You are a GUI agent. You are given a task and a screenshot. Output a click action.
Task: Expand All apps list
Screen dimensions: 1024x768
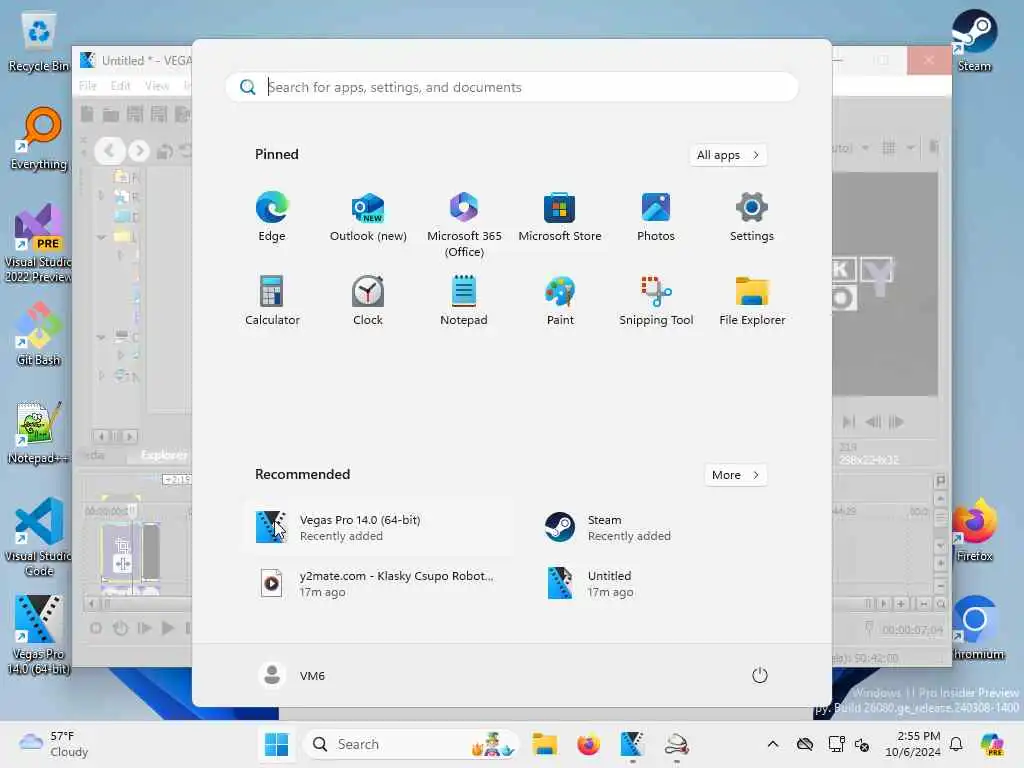(728, 155)
